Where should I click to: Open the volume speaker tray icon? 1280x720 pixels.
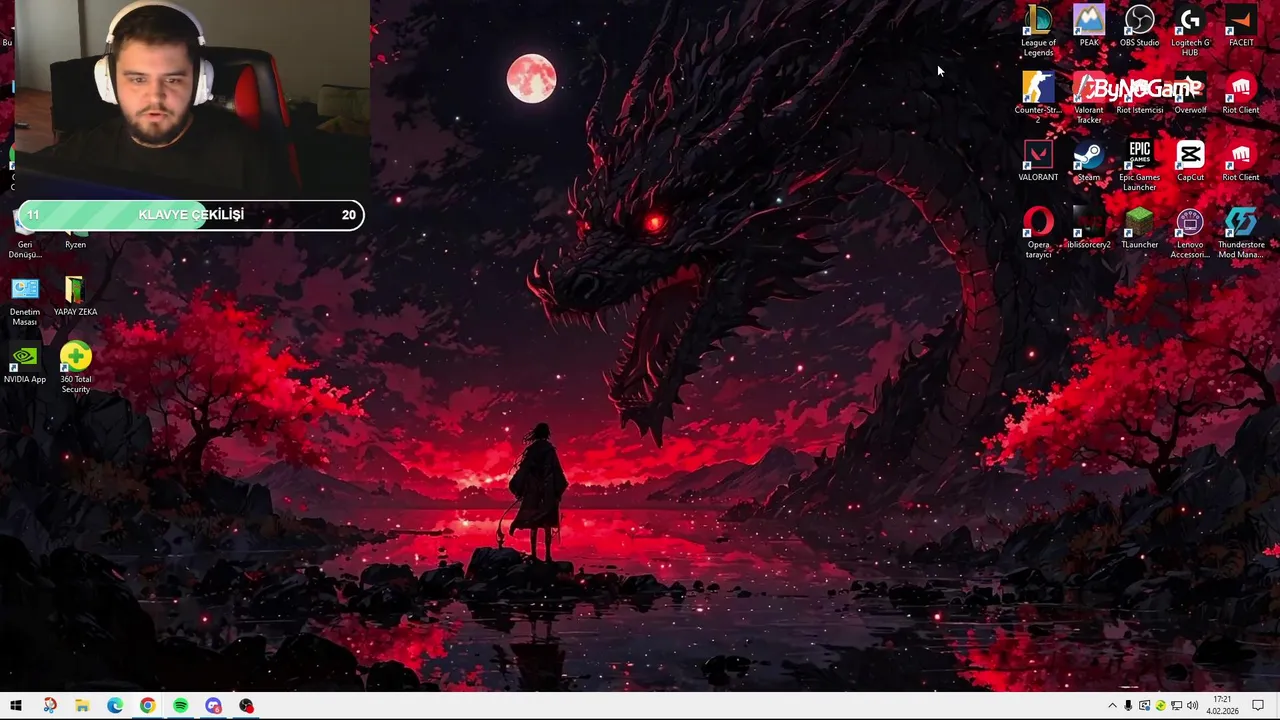click(x=1192, y=706)
